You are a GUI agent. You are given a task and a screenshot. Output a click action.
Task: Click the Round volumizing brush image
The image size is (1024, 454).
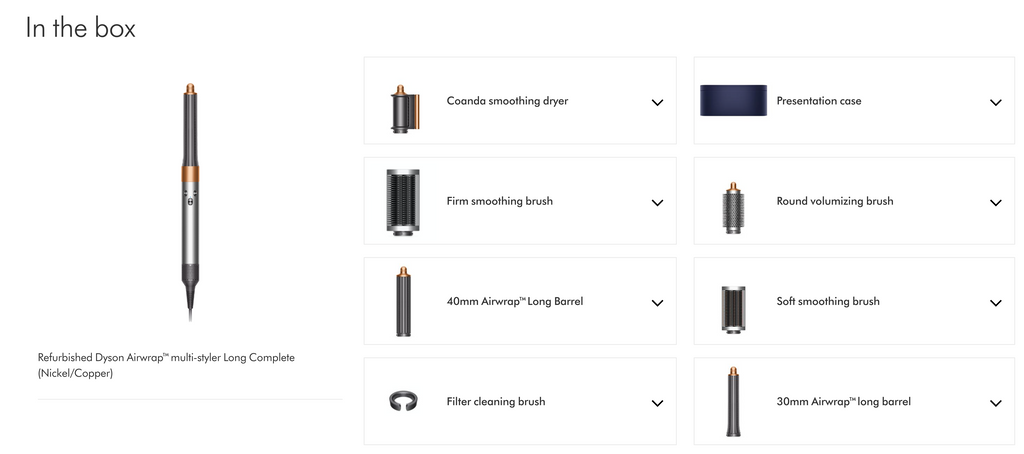point(733,208)
